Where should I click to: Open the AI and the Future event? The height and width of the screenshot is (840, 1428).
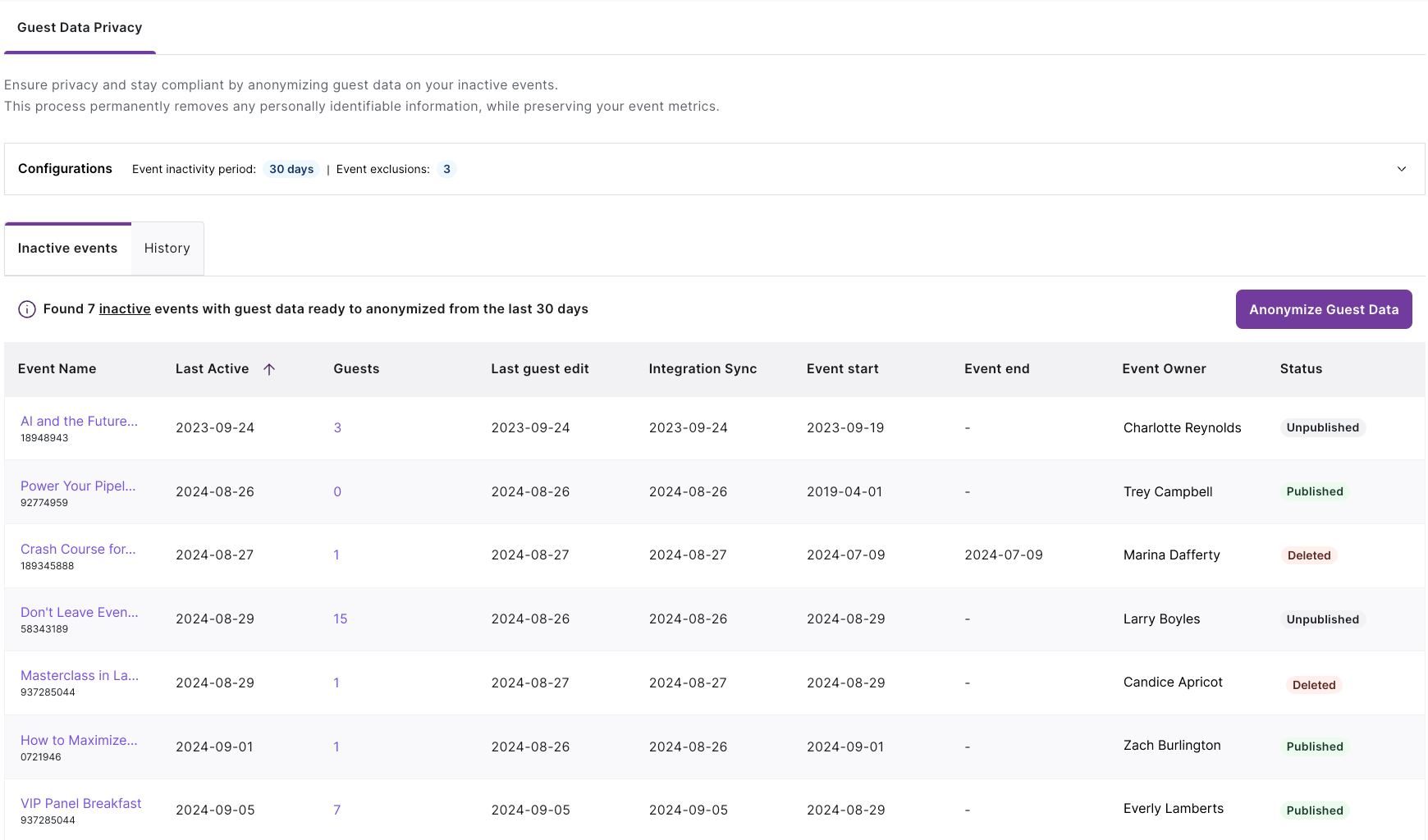(79, 421)
